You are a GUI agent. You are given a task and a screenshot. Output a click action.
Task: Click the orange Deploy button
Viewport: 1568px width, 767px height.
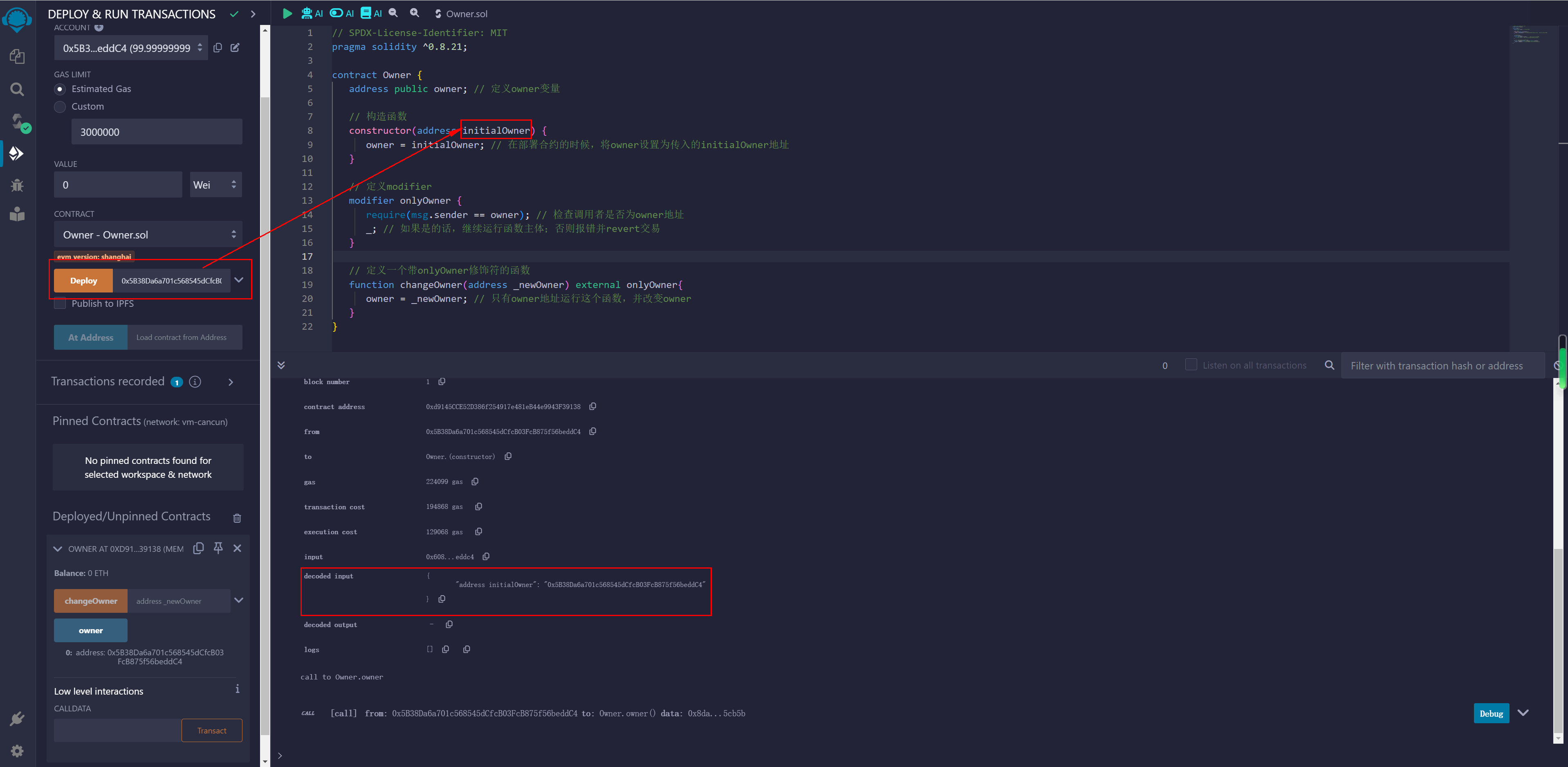(83, 281)
